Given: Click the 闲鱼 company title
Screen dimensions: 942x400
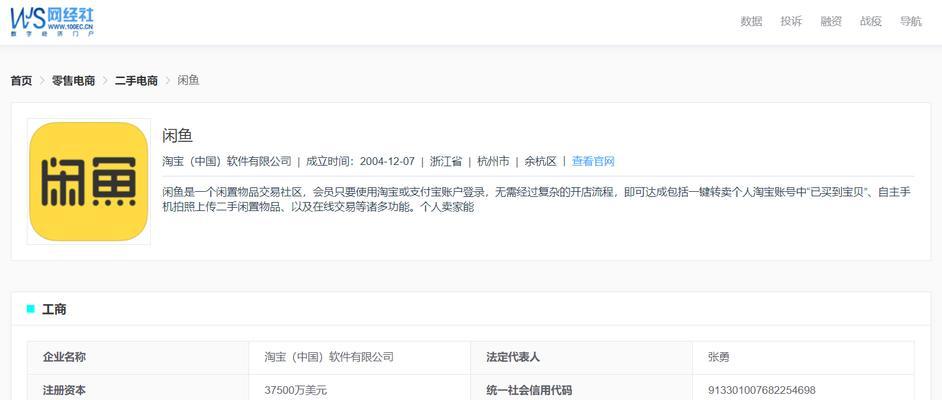Looking at the screenshot, I should coord(178,136).
